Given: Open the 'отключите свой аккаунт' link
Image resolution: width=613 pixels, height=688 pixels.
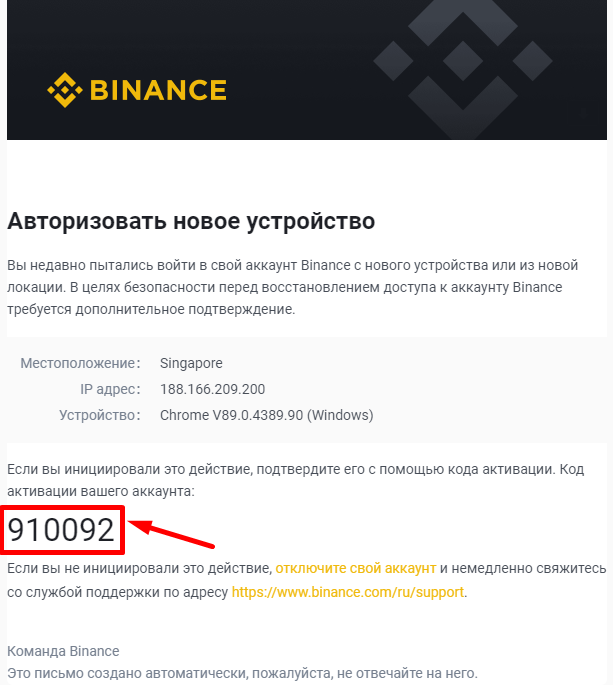Looking at the screenshot, I should point(355,568).
